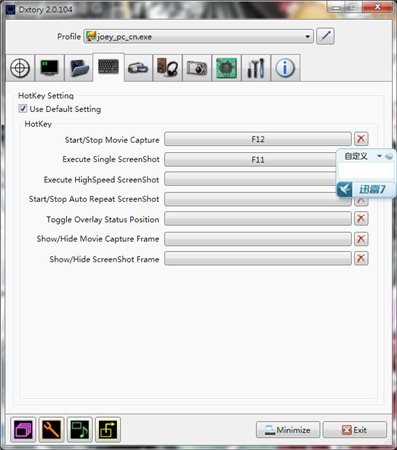Open the camcorder movie settings tab
The height and width of the screenshot is (450, 397).
[138, 68]
